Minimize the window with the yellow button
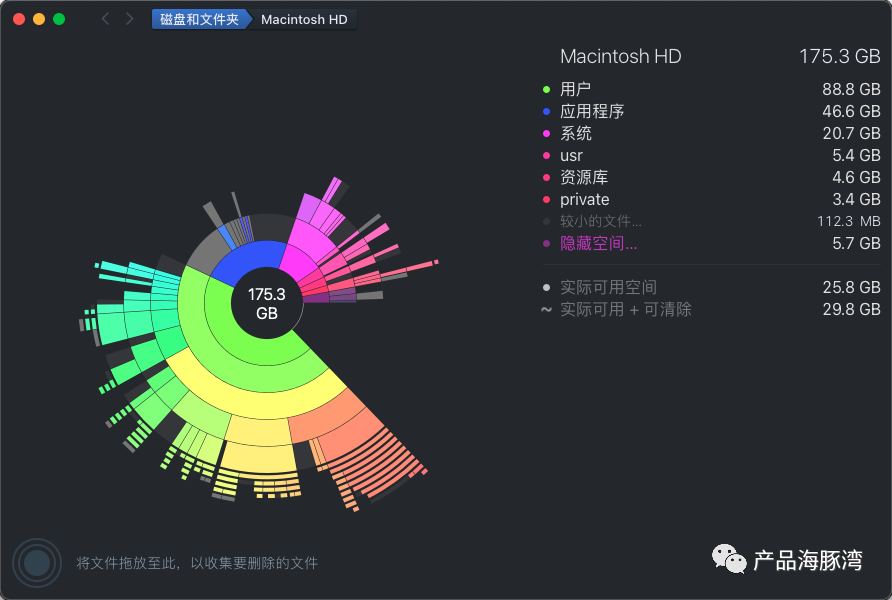Screen dimensions: 892x600 39,19
